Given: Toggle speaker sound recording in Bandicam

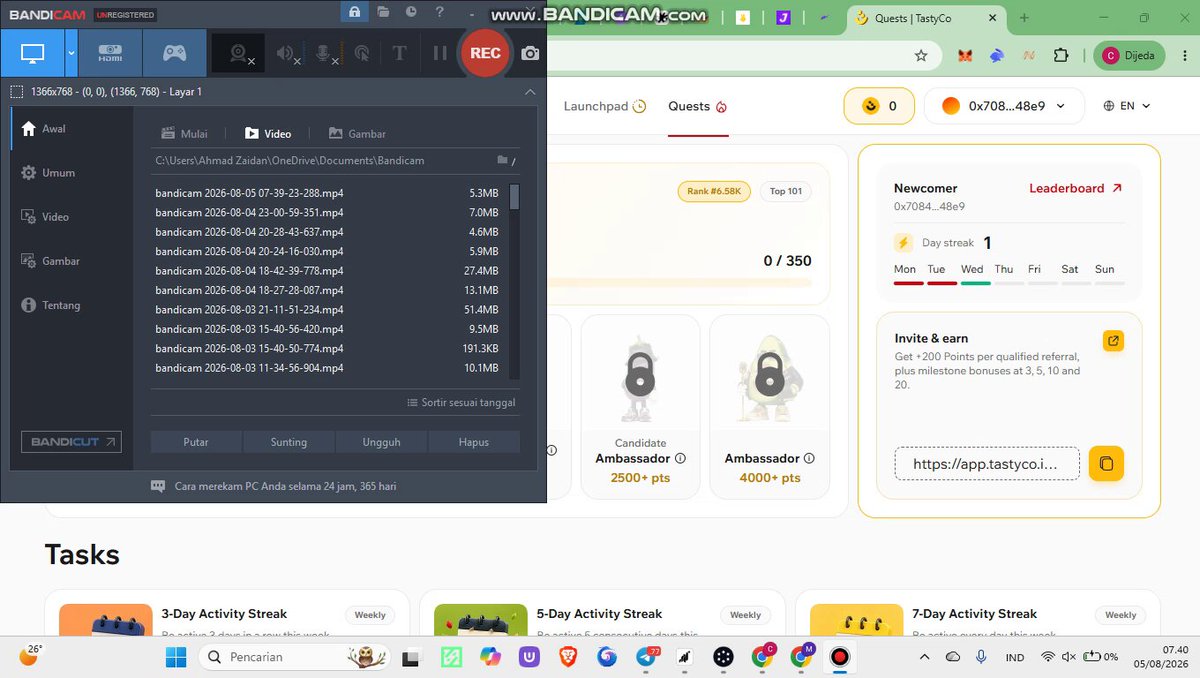Looking at the screenshot, I should [287, 54].
